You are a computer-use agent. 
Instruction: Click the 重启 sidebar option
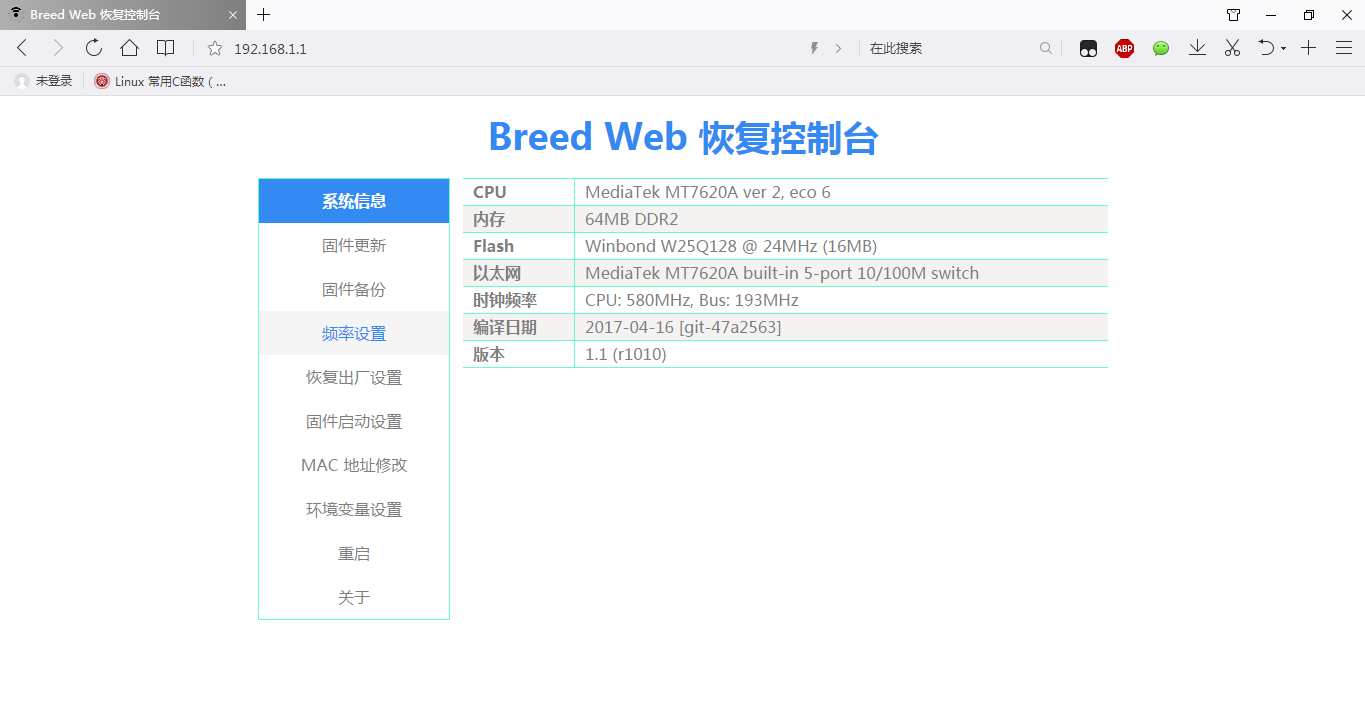[x=354, y=554]
